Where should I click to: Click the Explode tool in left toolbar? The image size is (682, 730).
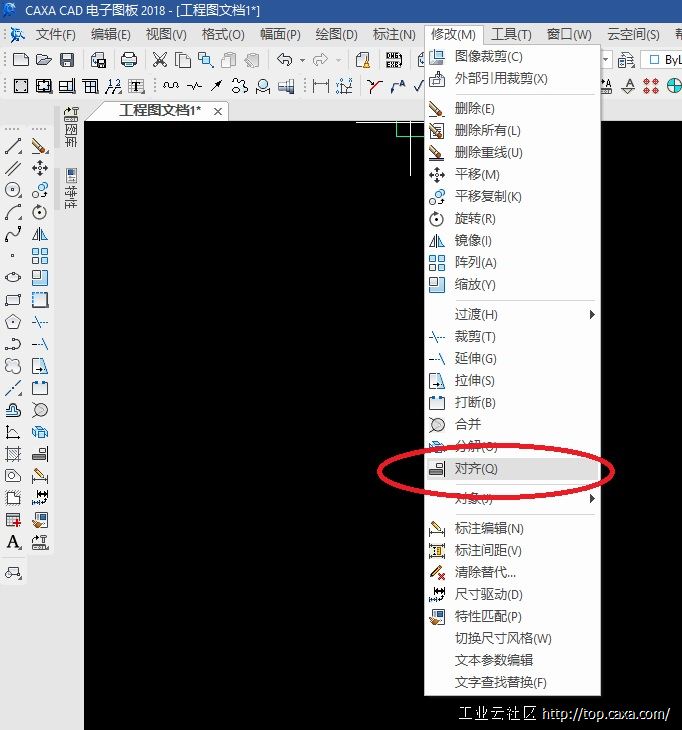(40, 432)
